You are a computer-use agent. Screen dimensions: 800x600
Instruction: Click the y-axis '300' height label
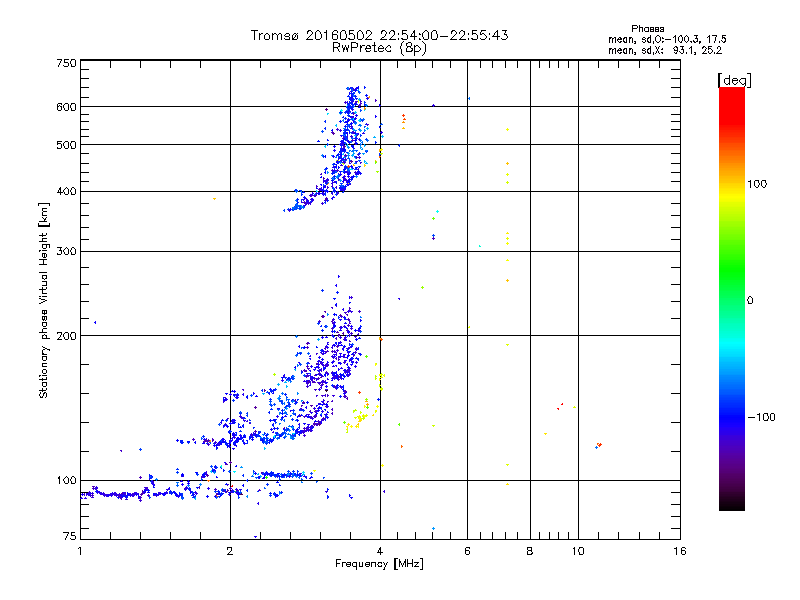[66, 252]
